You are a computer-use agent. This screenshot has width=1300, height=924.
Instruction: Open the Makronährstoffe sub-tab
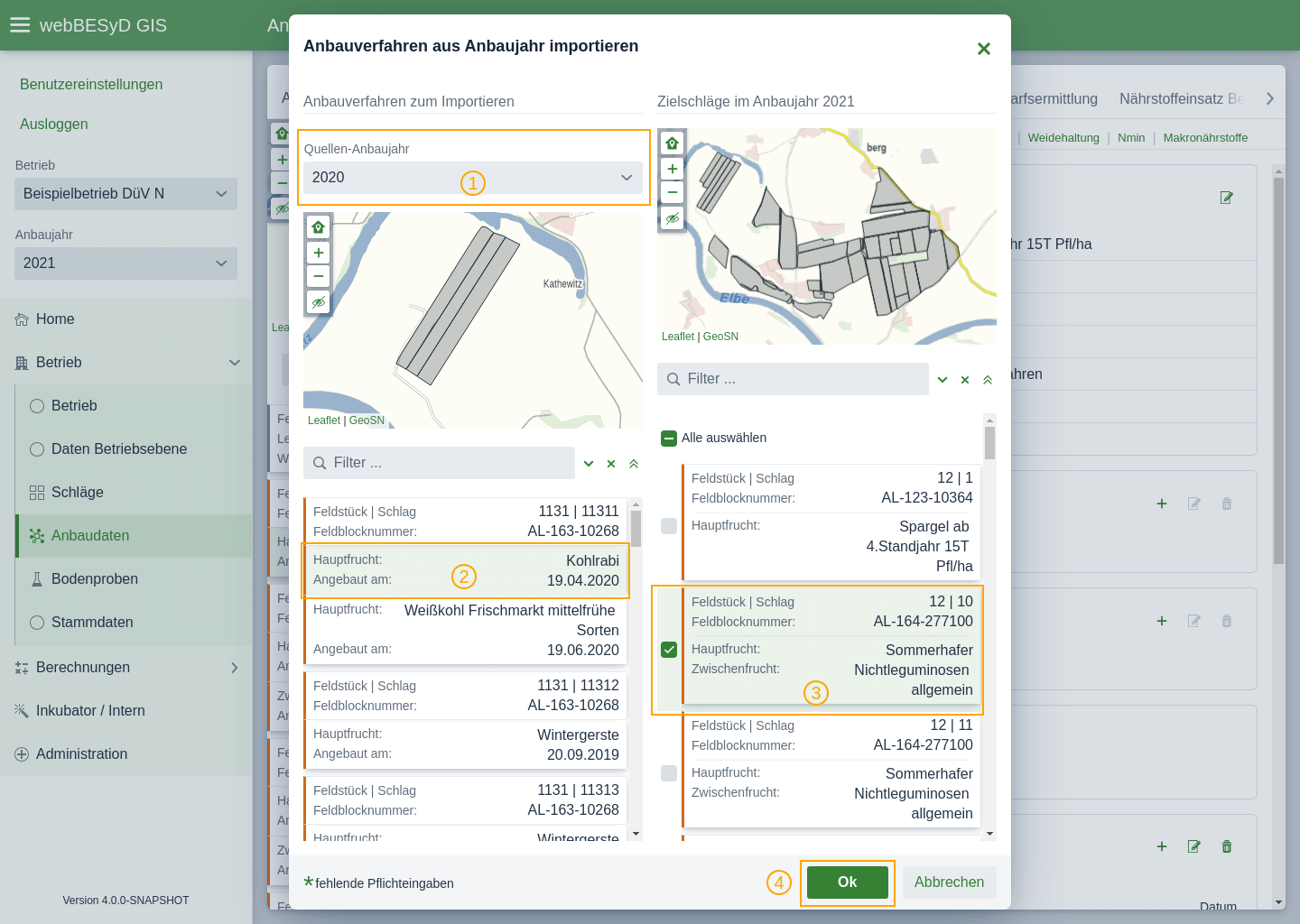(1205, 138)
